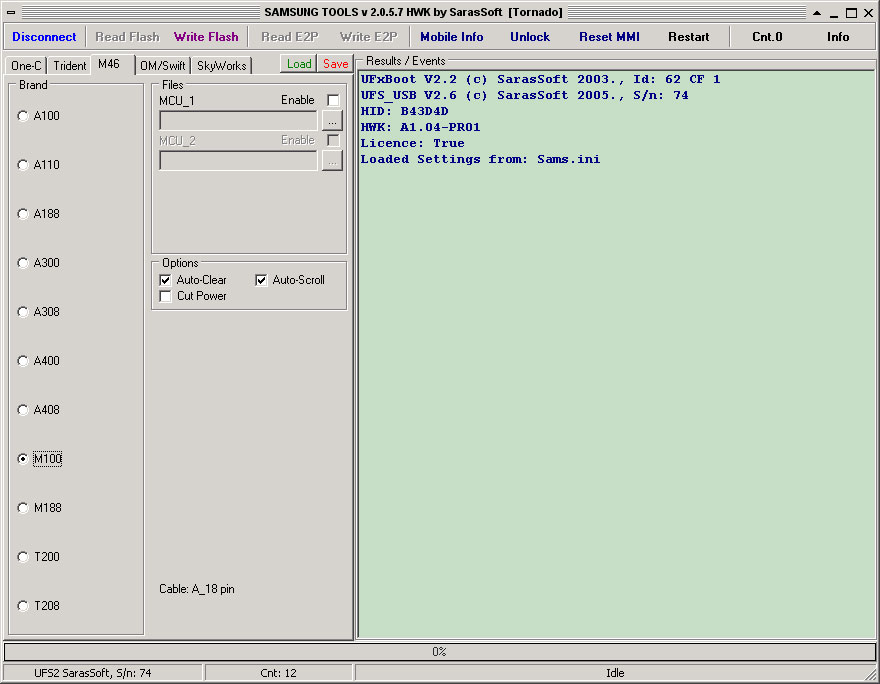Click the 'Licence: True' log line
The image size is (880, 684).
click(412, 144)
